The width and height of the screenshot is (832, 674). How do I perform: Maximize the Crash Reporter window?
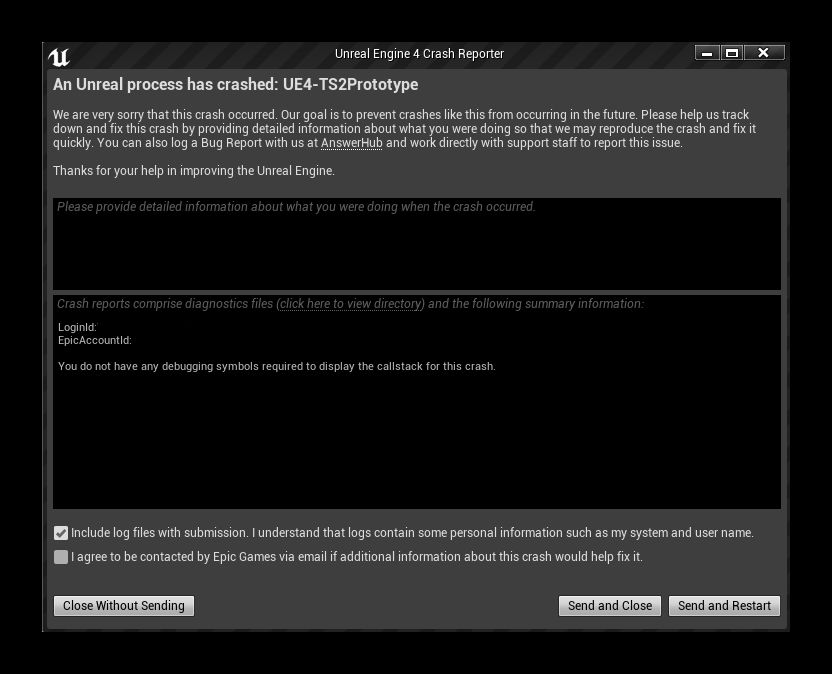tap(732, 53)
